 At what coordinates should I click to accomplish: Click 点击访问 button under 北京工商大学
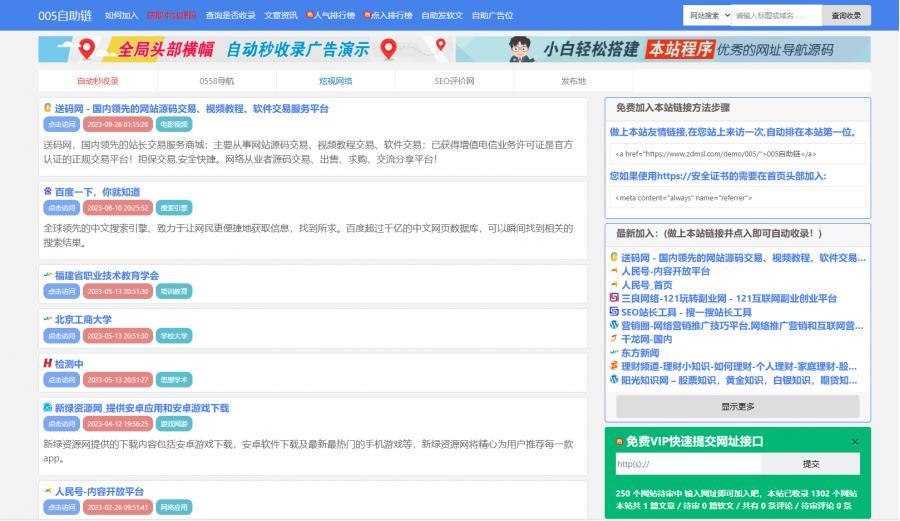61,336
